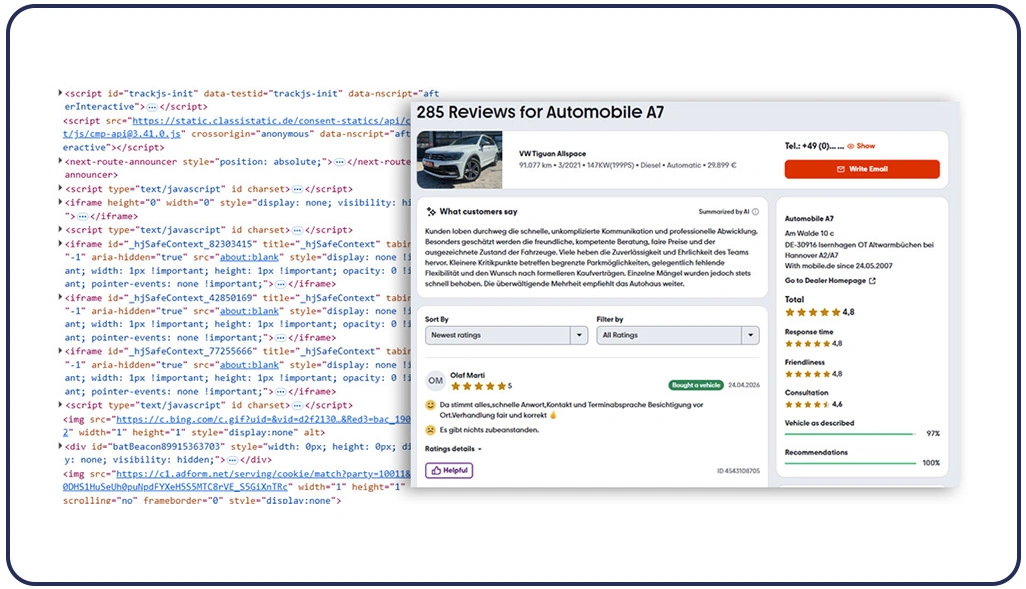Screen dimensions: 1026x589
Task: Click about:blank link in _hjSafeContext_82303415 iframe
Action: tap(249, 257)
